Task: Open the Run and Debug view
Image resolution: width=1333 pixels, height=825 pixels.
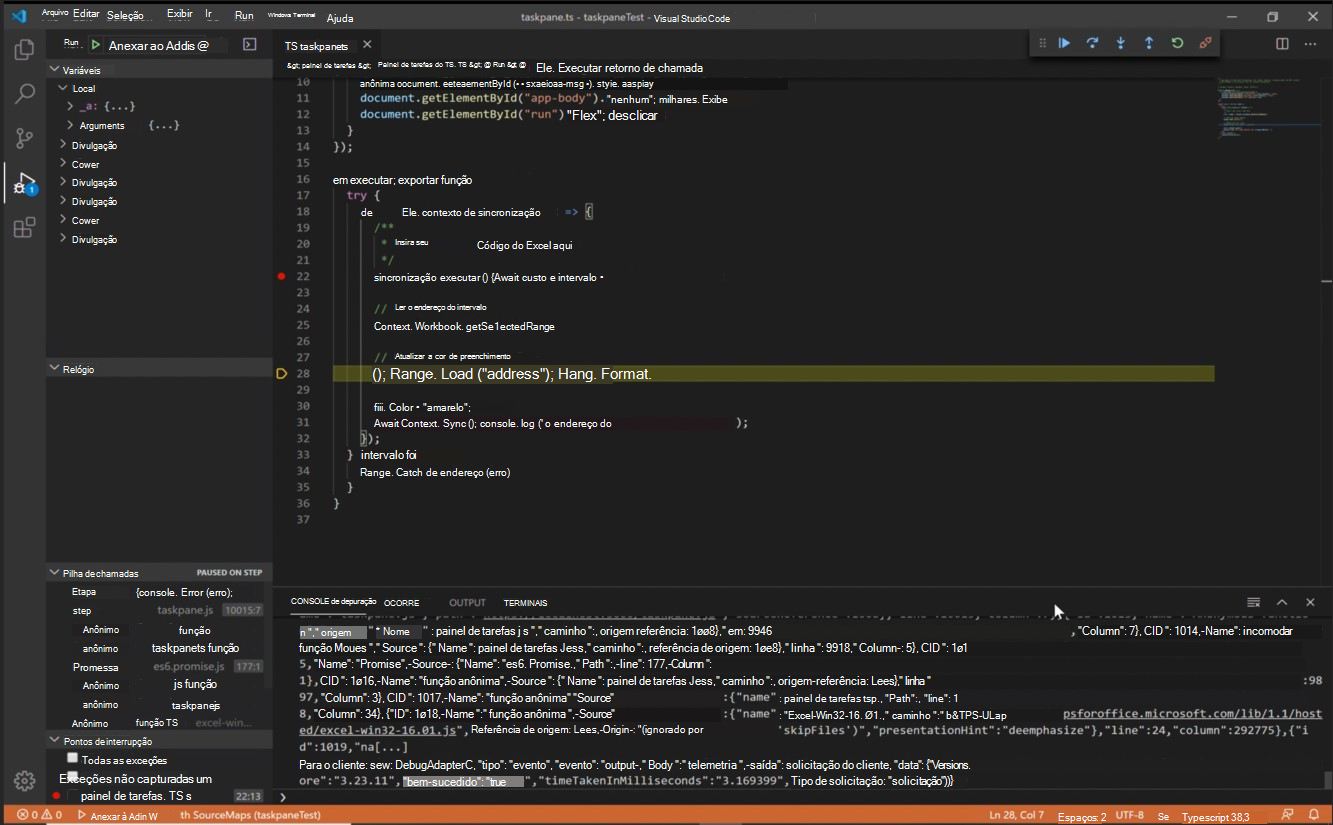Action: point(24,184)
